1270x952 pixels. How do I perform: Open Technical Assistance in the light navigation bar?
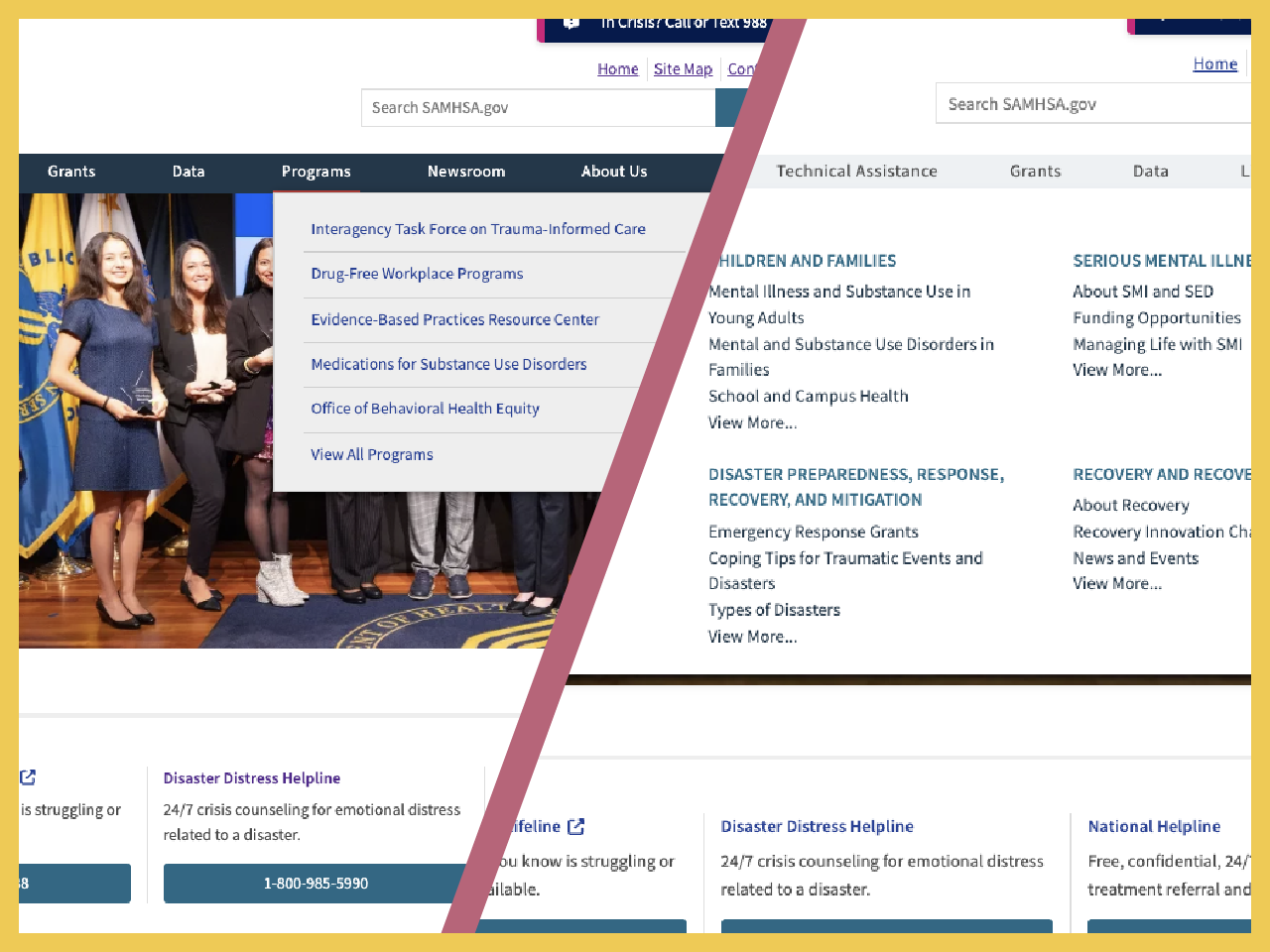point(857,172)
